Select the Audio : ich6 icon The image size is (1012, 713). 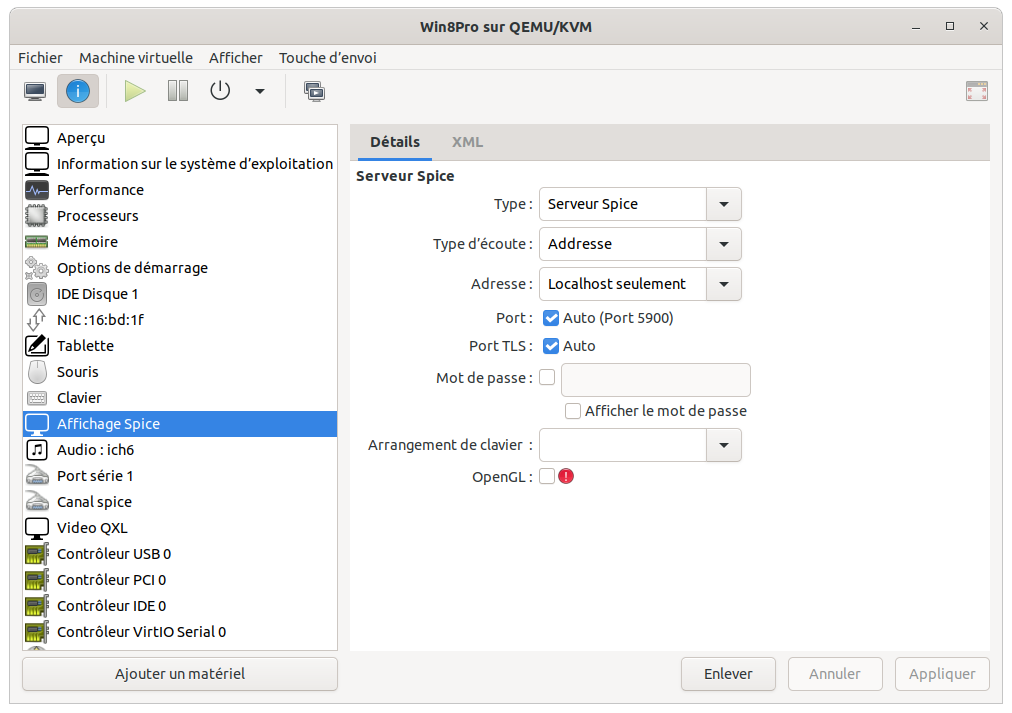pyautogui.click(x=37, y=450)
